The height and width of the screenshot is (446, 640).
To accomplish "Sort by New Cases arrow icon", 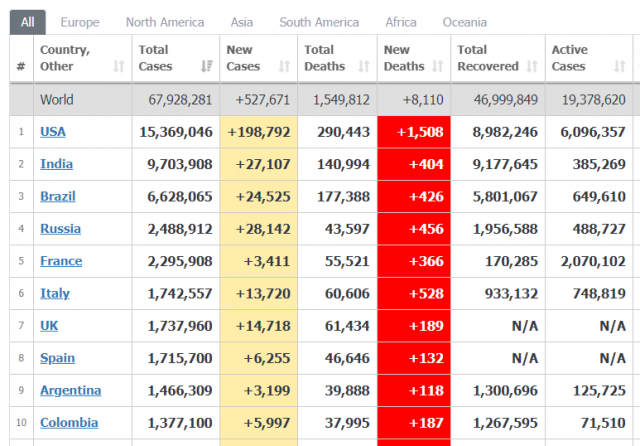I will coord(284,66).
